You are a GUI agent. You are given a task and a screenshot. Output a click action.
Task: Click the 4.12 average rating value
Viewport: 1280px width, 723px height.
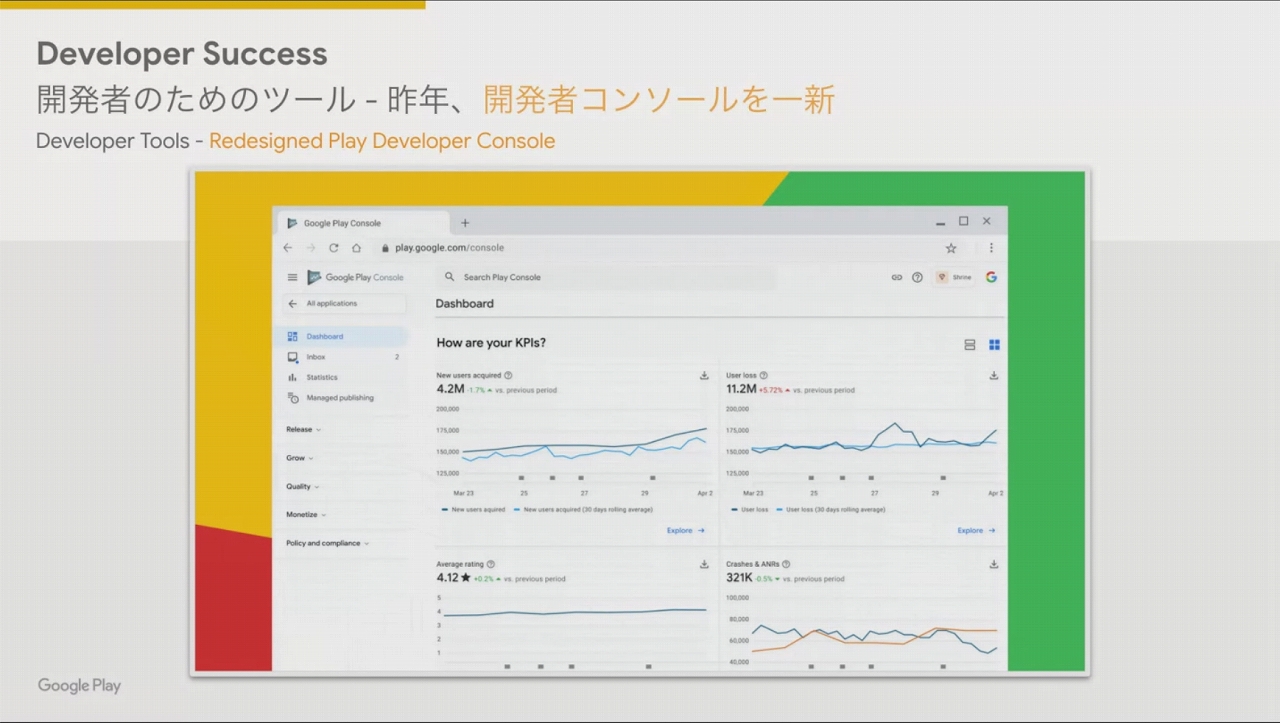tap(447, 578)
